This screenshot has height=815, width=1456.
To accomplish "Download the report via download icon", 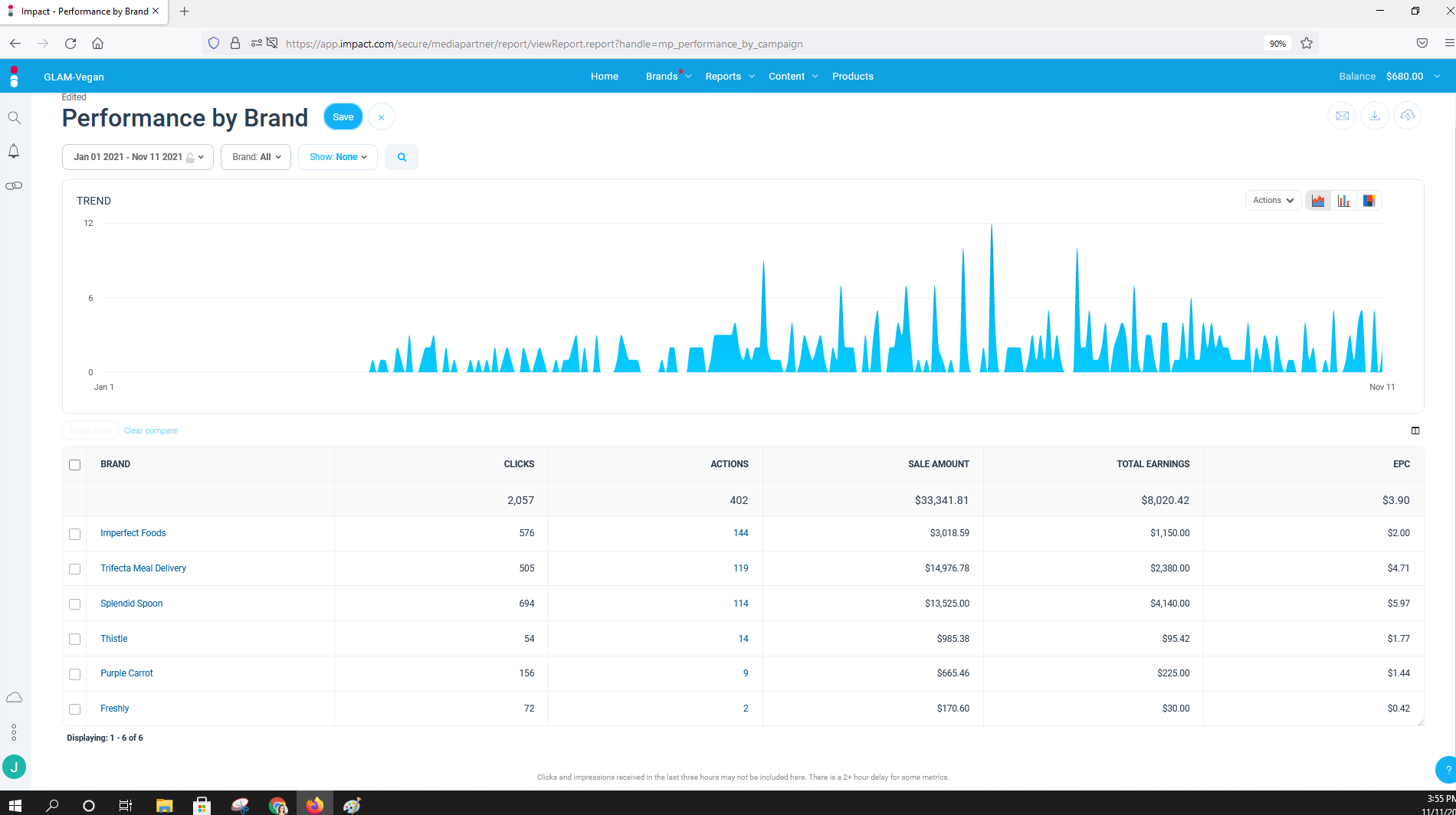I will click(1375, 116).
